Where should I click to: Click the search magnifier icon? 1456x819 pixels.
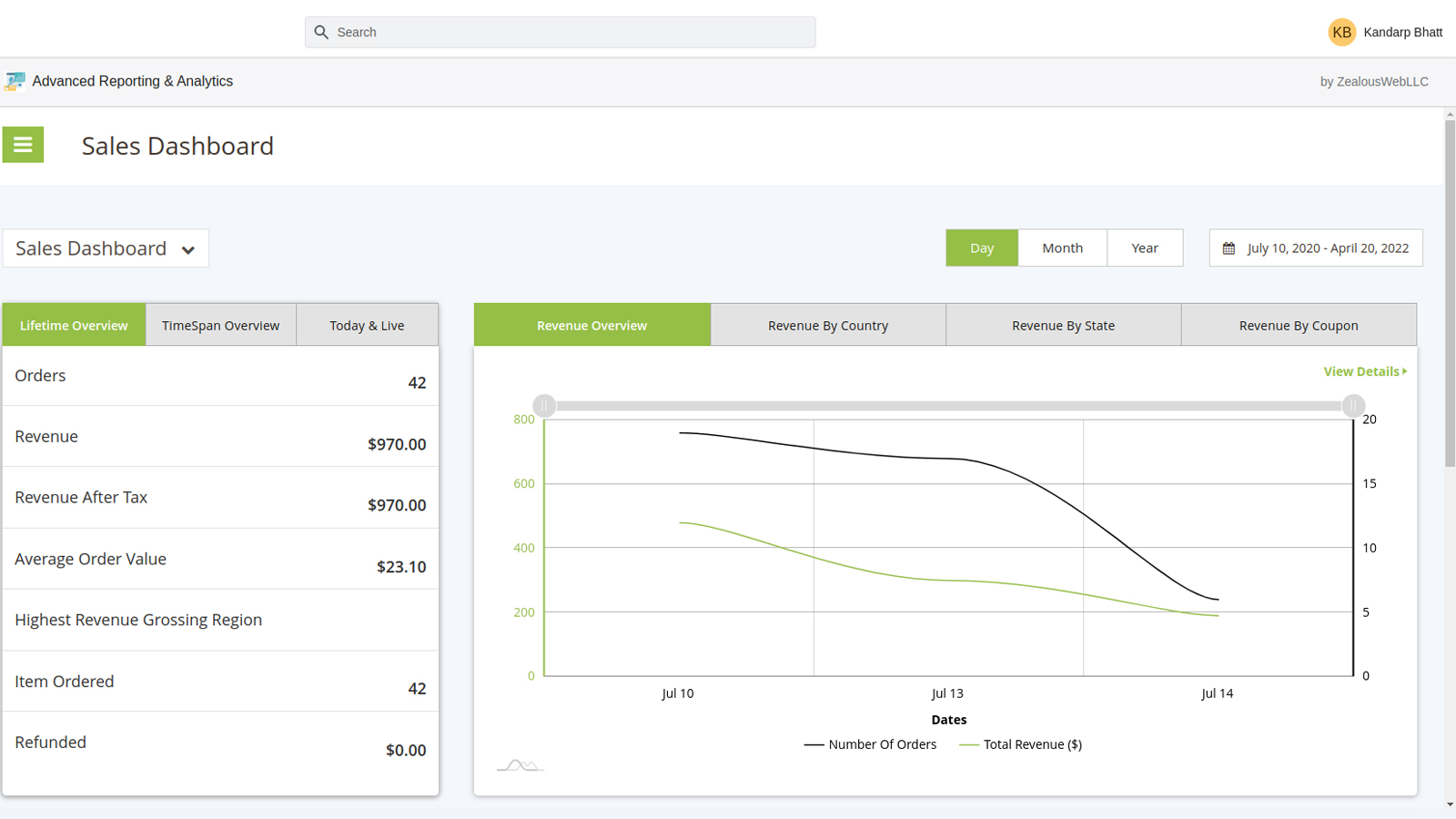point(321,32)
